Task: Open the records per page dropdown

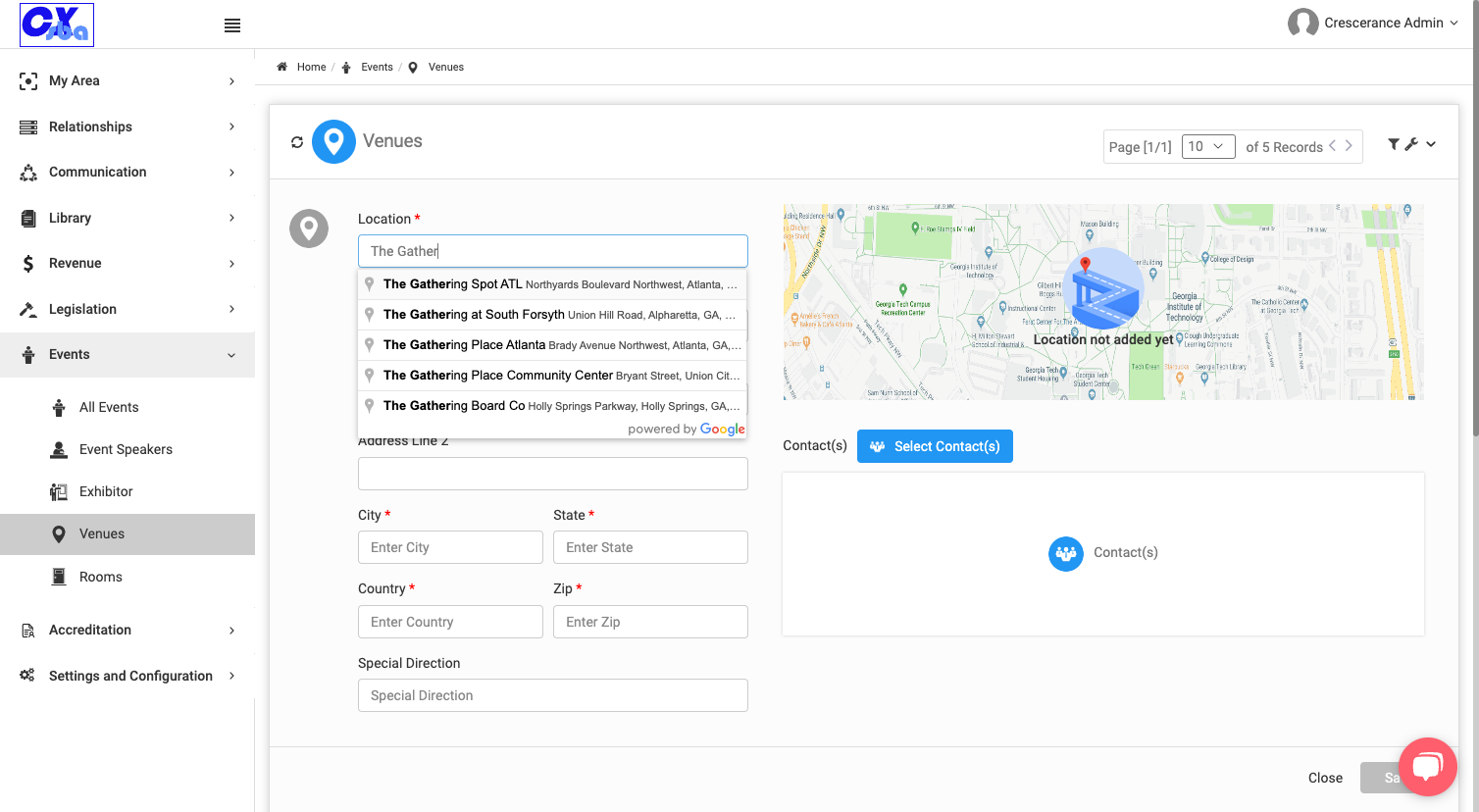Action: pyautogui.click(x=1208, y=146)
